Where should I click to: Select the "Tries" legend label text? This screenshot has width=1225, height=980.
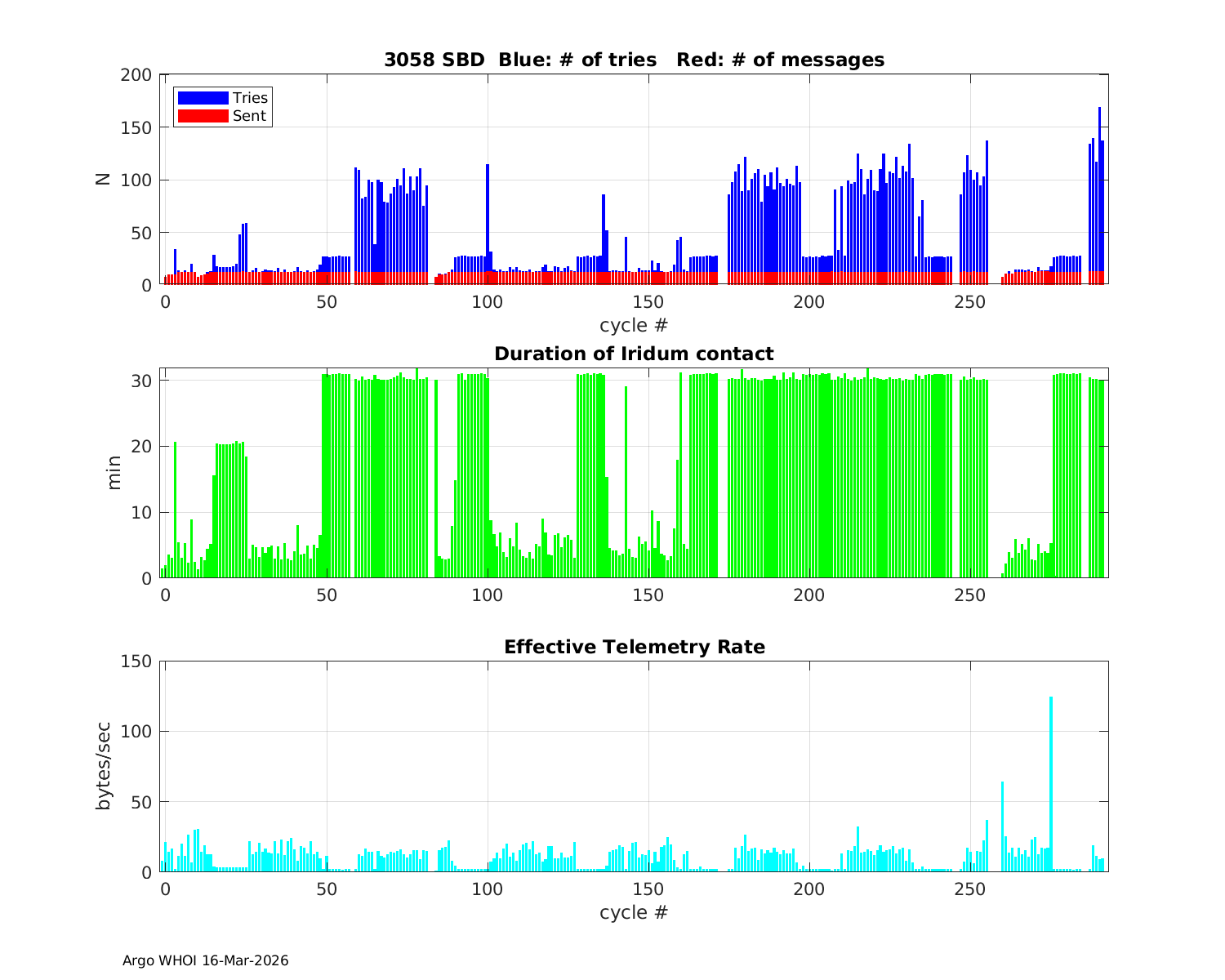[x=250, y=98]
